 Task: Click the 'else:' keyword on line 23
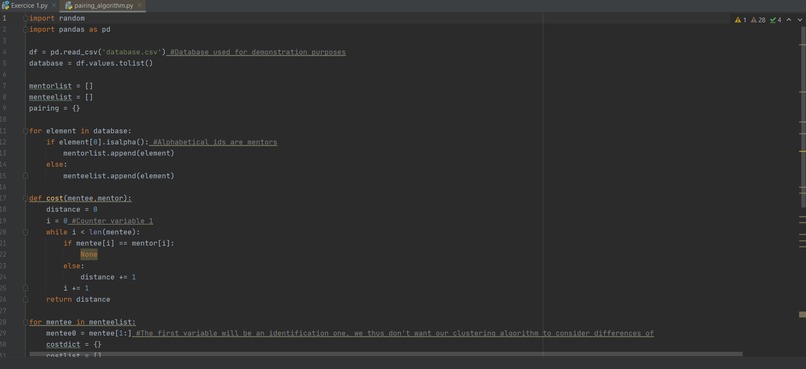pyautogui.click(x=74, y=266)
